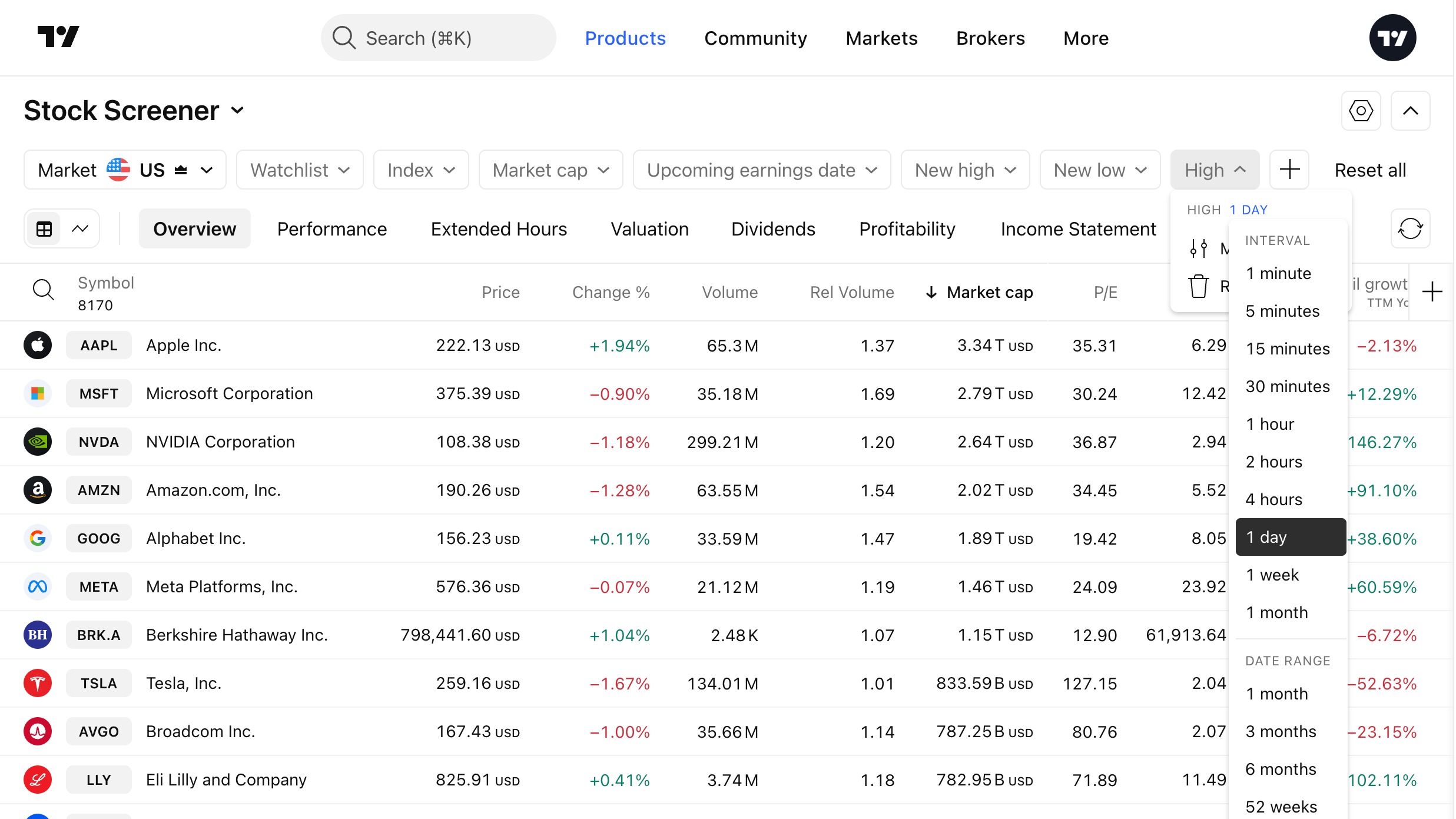The image size is (1456, 819).
Task: Open the Community navigation link
Action: (x=755, y=38)
